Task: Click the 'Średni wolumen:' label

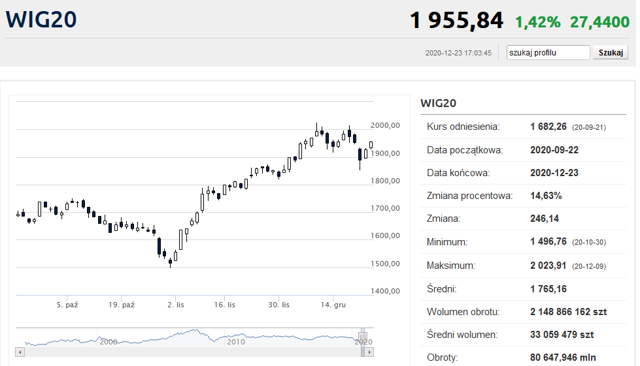Action: coord(462,335)
